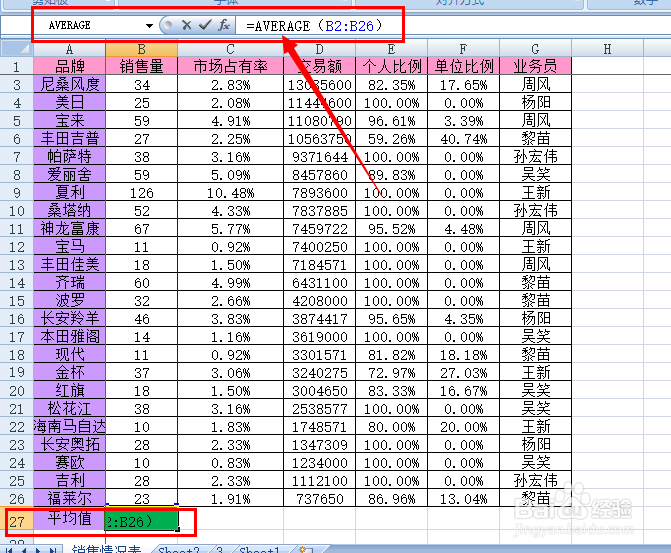The image size is (671, 553).
Task: Click the 单位比例 header cell
Action: tap(463, 66)
